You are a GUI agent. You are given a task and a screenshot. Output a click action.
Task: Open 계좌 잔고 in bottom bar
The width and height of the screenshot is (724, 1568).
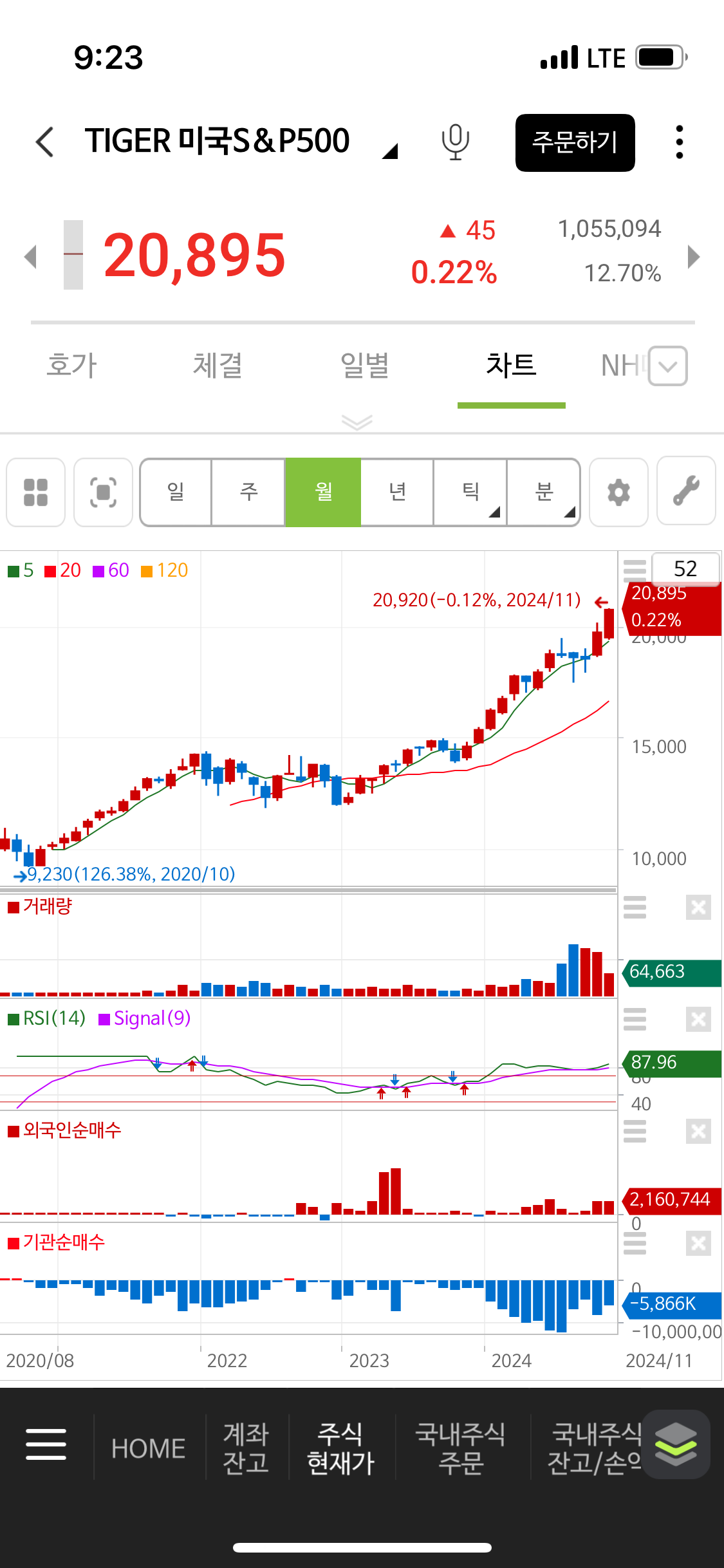[246, 1448]
